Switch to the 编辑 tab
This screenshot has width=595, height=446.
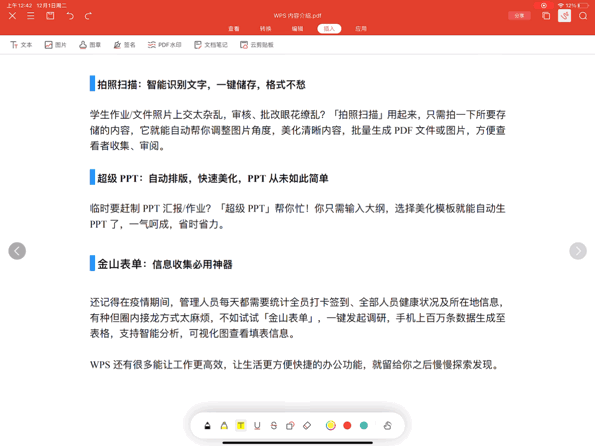click(297, 28)
